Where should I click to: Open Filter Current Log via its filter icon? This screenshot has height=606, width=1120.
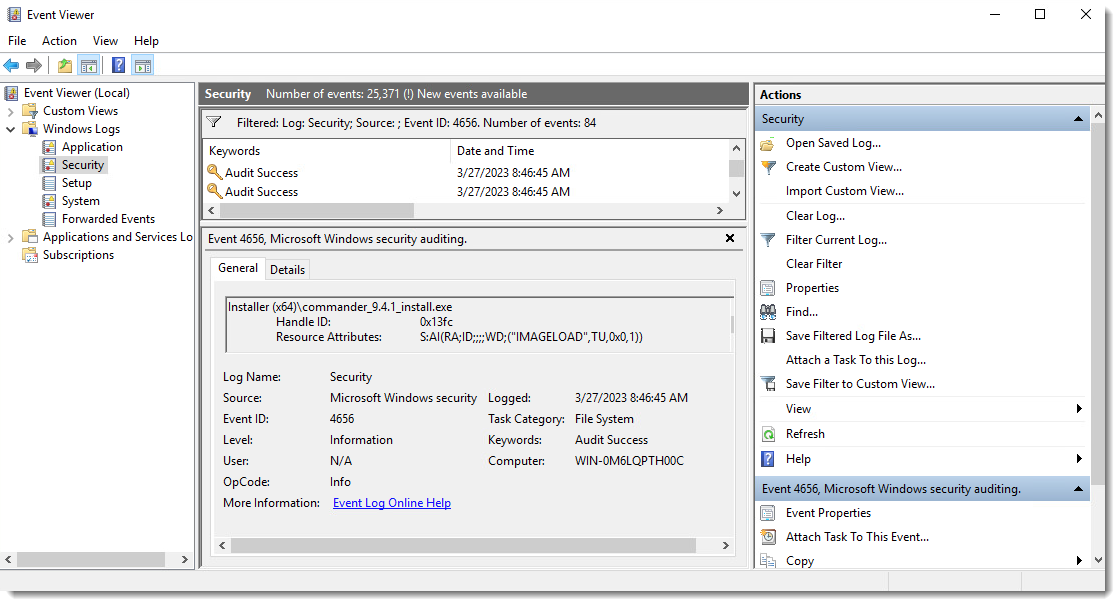[767, 239]
